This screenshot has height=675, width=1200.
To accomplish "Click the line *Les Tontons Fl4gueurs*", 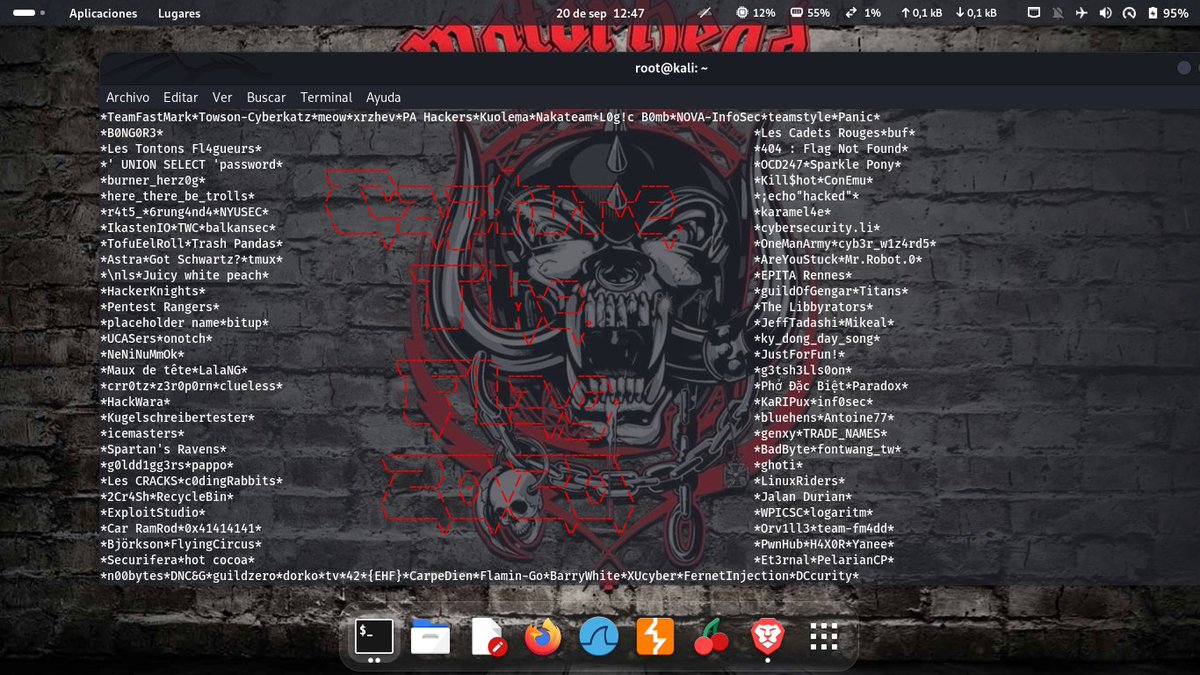I will [x=181, y=149].
